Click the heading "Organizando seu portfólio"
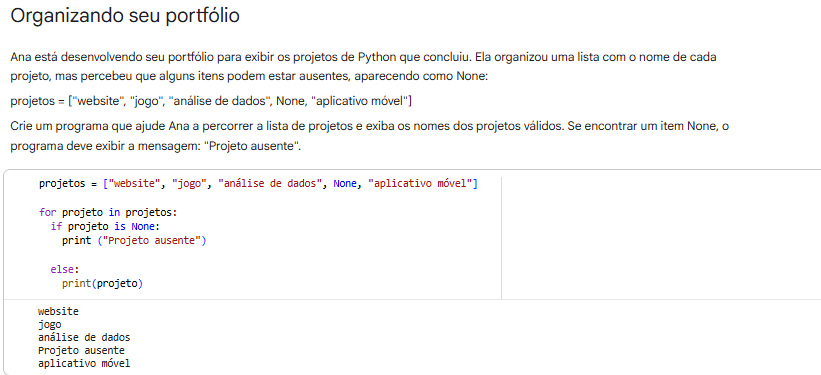The image size is (821, 375). [x=125, y=16]
